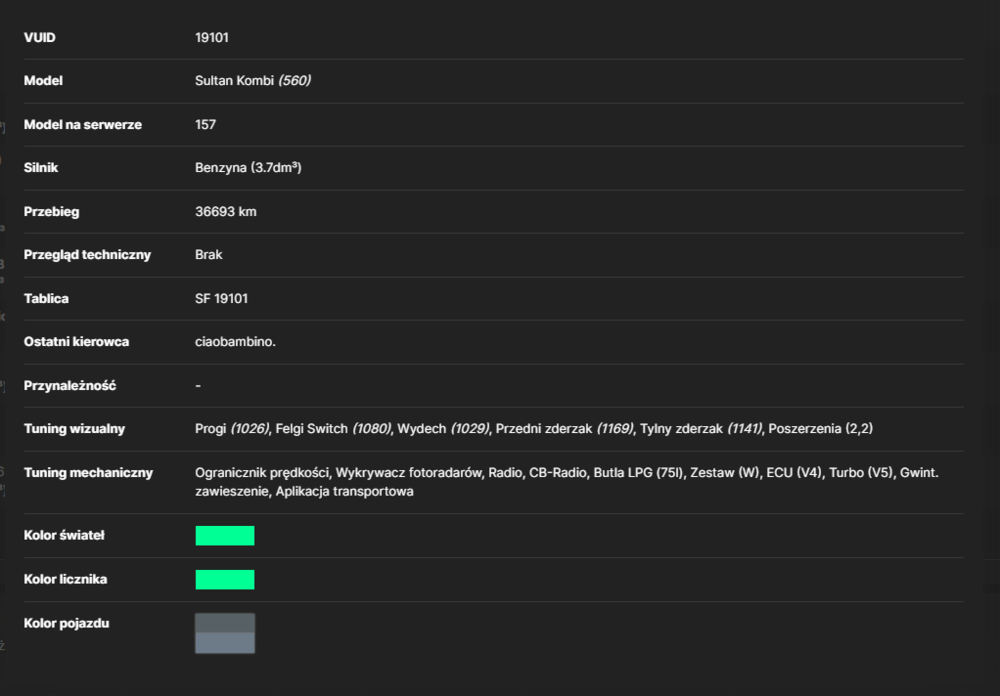
Task: Click Ogranicznik prędkości in mechanical tuning
Action: [x=262, y=473]
